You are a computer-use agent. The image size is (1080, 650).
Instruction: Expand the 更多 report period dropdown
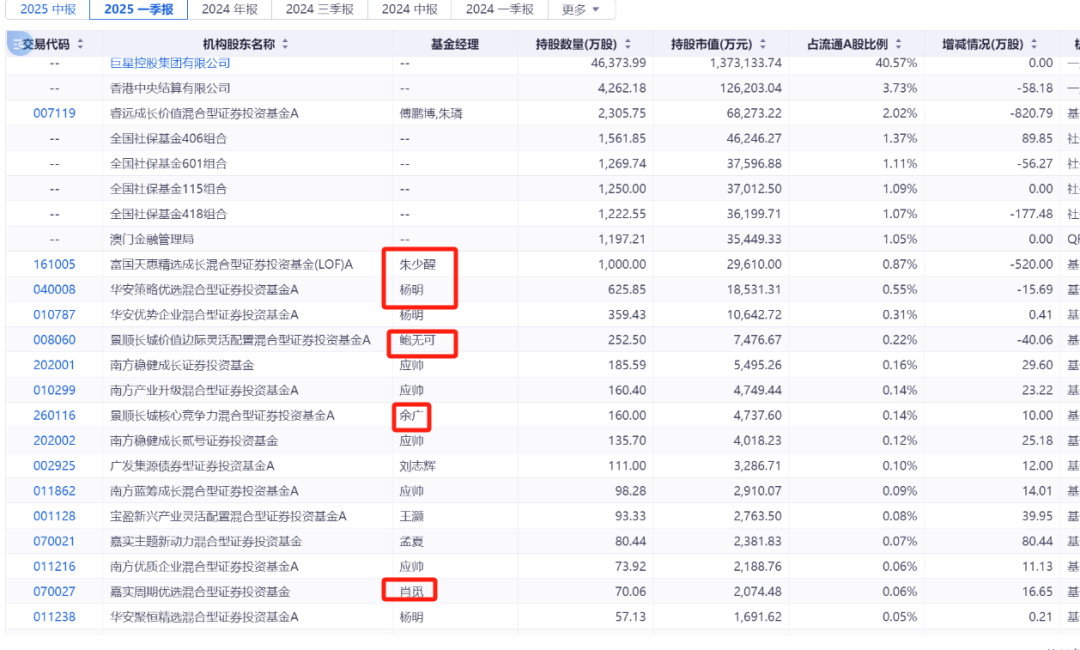coord(581,10)
